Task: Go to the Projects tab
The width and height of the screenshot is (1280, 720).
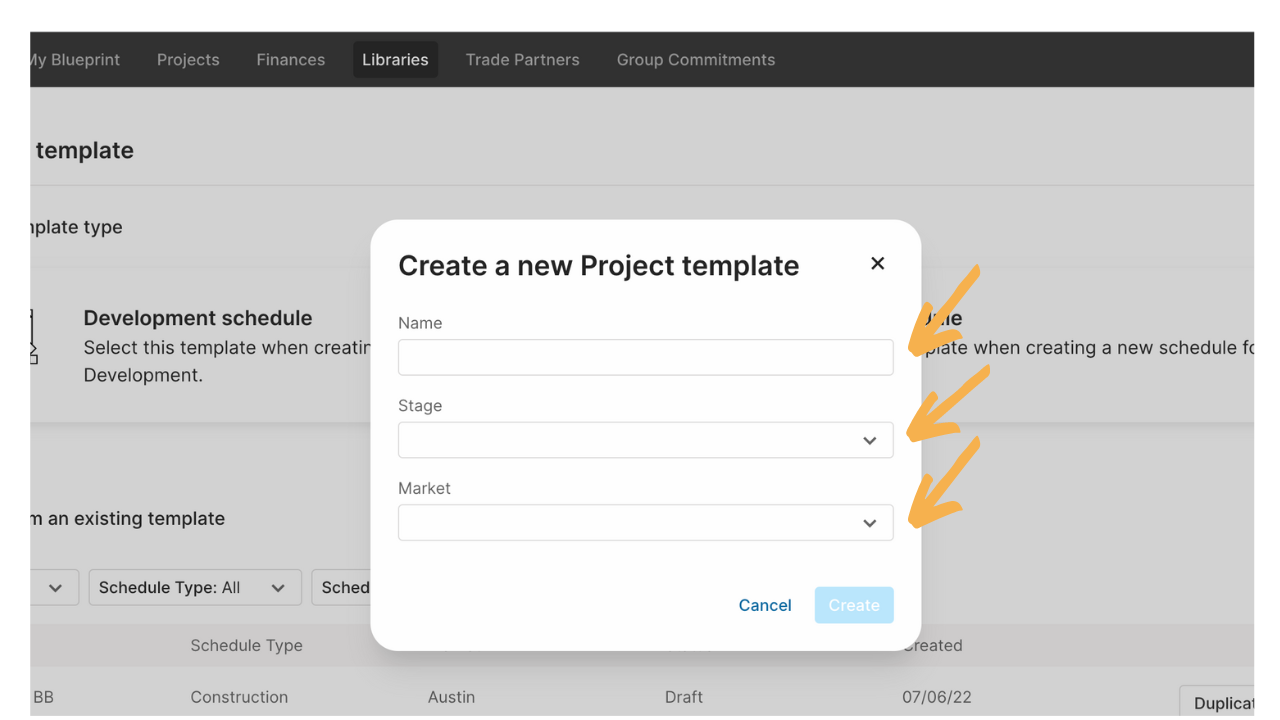Action: pos(188,60)
